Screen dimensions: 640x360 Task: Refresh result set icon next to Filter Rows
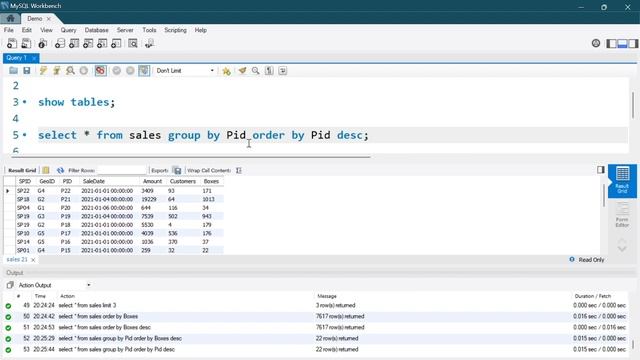(60, 170)
